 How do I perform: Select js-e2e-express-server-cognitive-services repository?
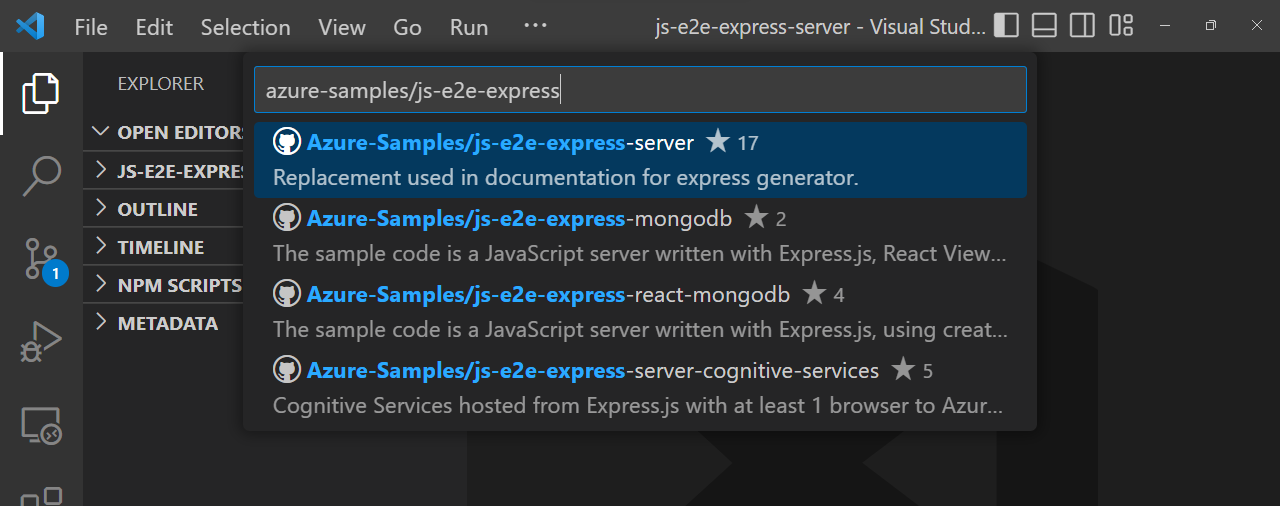[640, 388]
